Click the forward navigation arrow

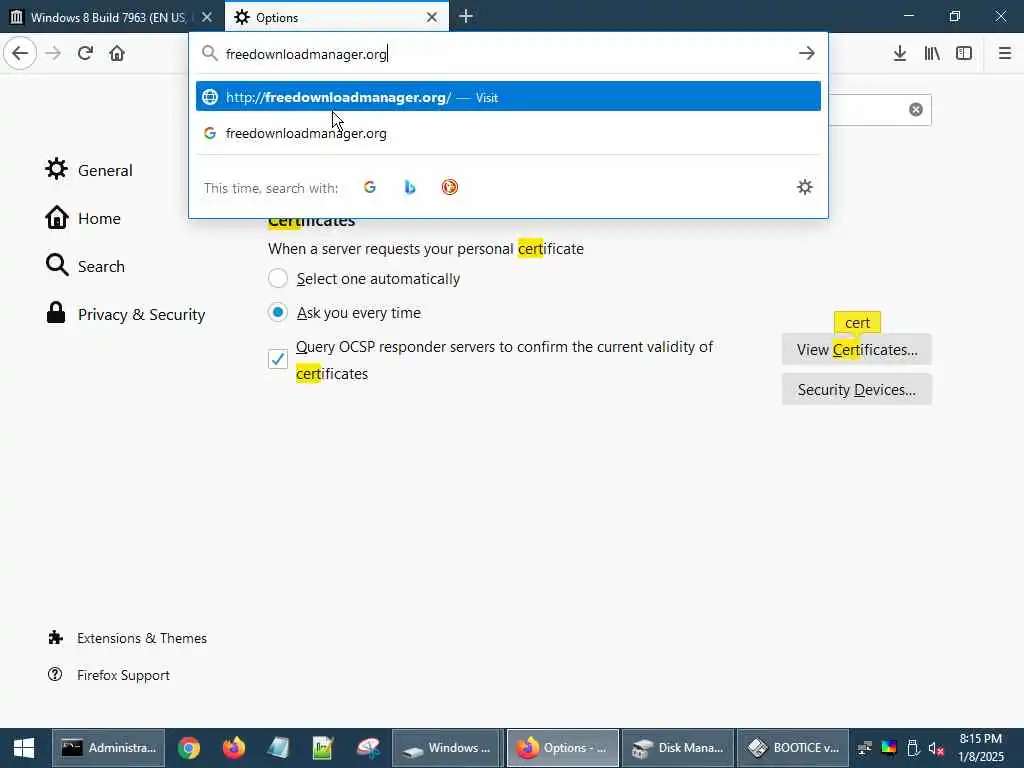click(x=54, y=53)
